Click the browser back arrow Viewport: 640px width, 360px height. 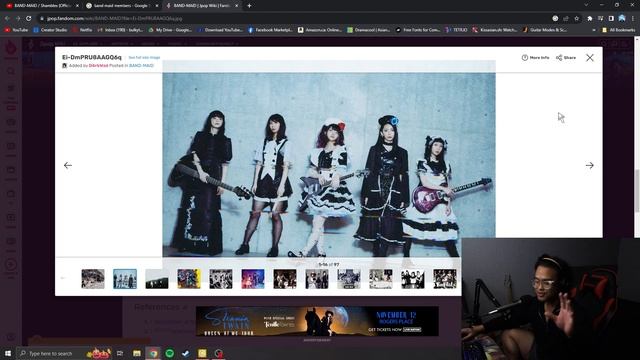click(7, 18)
